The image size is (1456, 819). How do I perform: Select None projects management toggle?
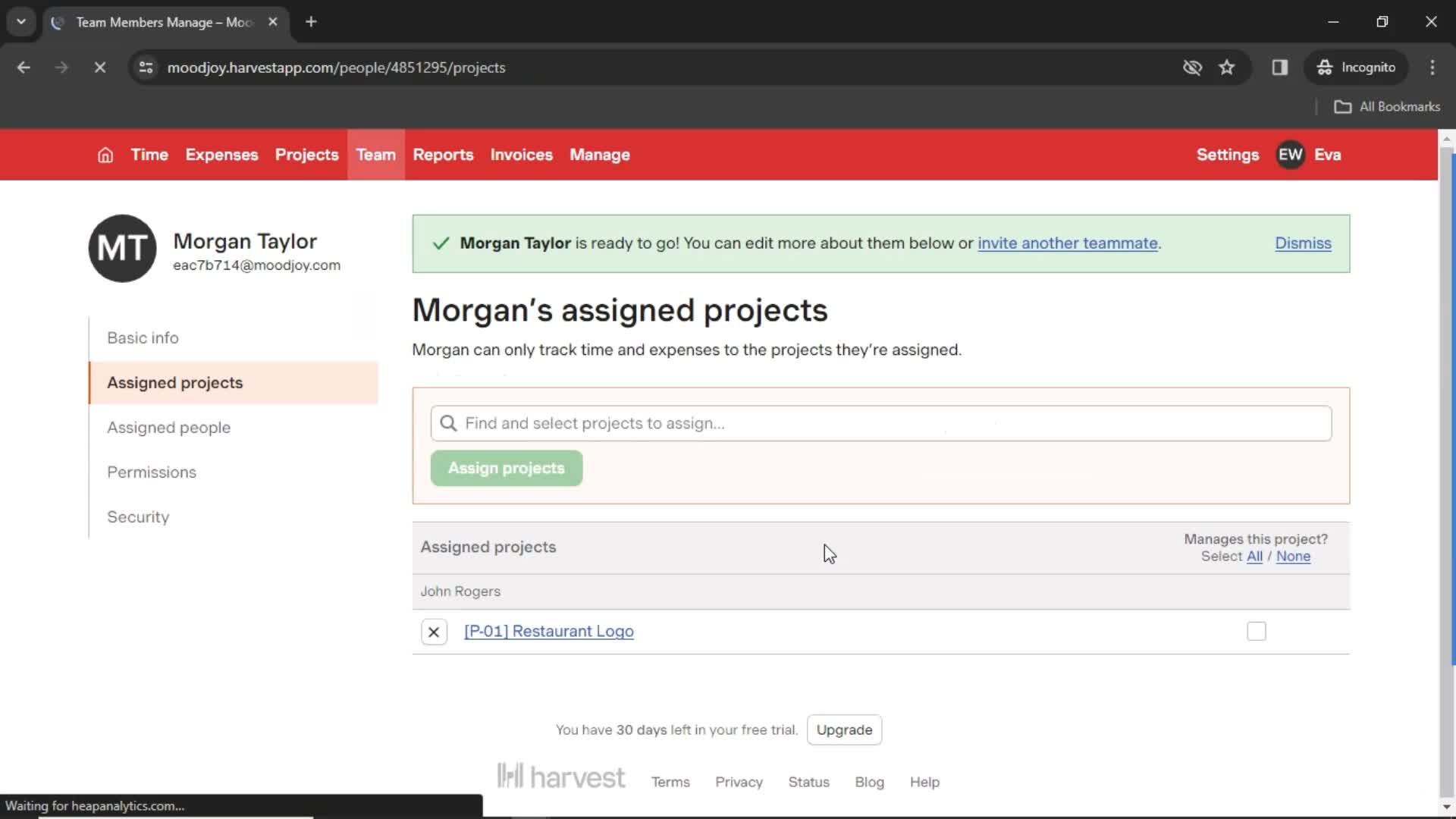click(x=1293, y=556)
